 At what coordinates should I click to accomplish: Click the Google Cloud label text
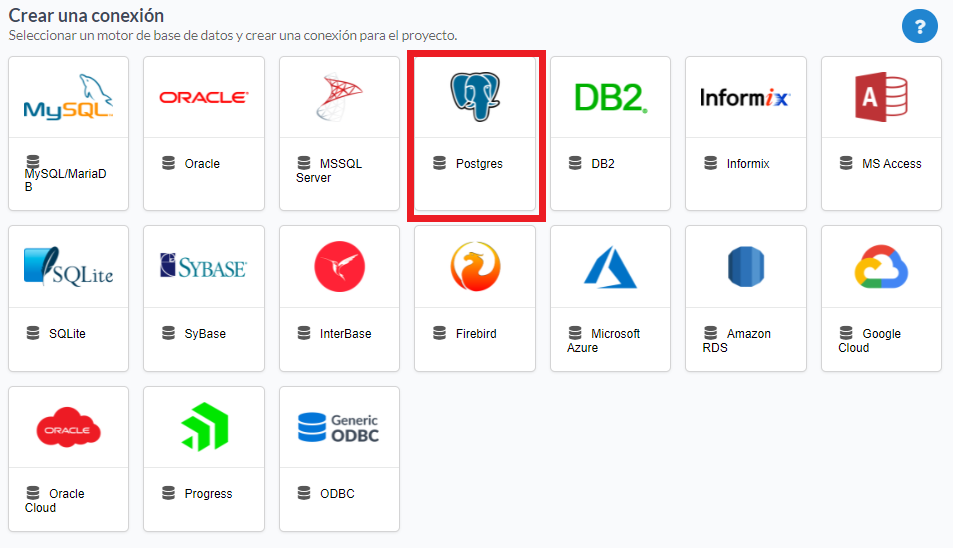870,340
